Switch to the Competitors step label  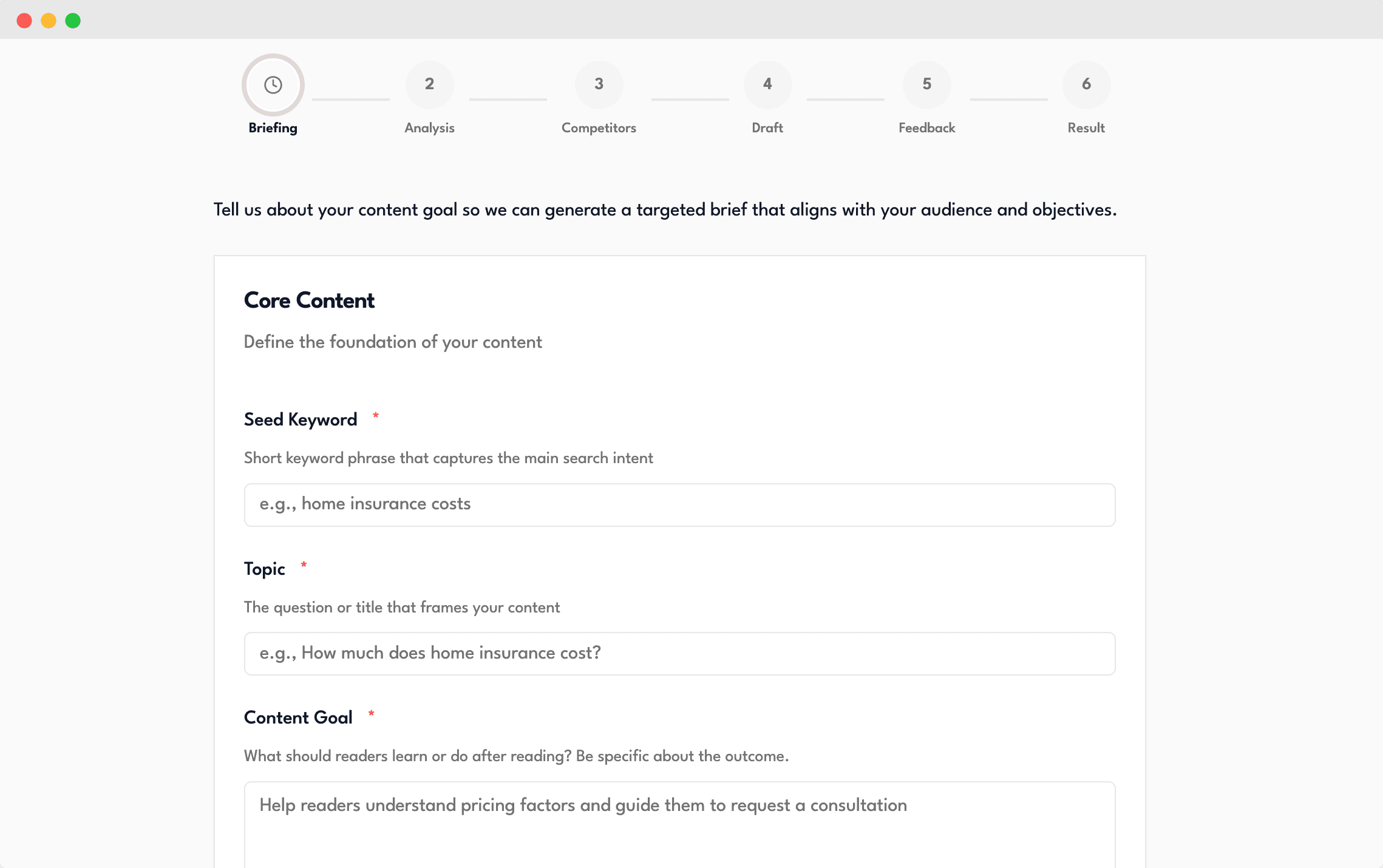click(599, 128)
